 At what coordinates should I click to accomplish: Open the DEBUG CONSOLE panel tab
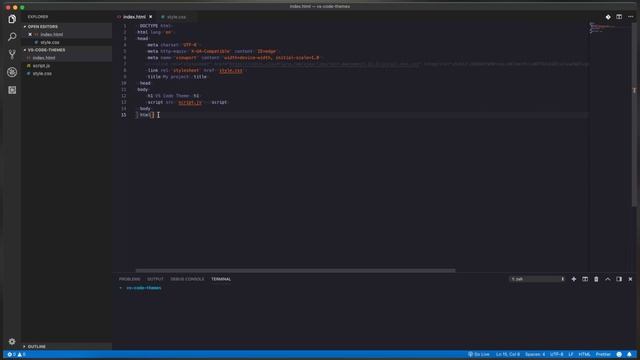tap(187, 279)
